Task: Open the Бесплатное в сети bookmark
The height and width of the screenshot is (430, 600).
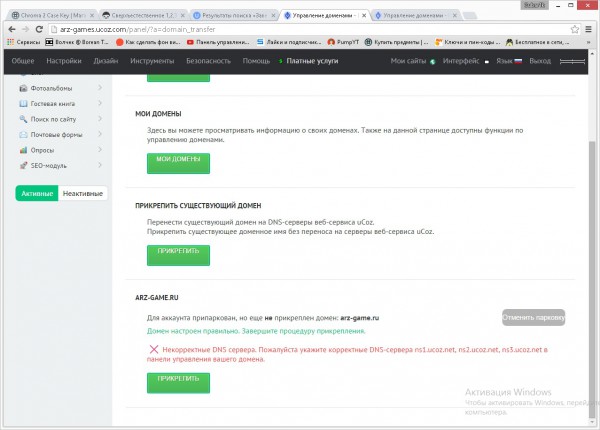Action: pyautogui.click(x=537, y=42)
